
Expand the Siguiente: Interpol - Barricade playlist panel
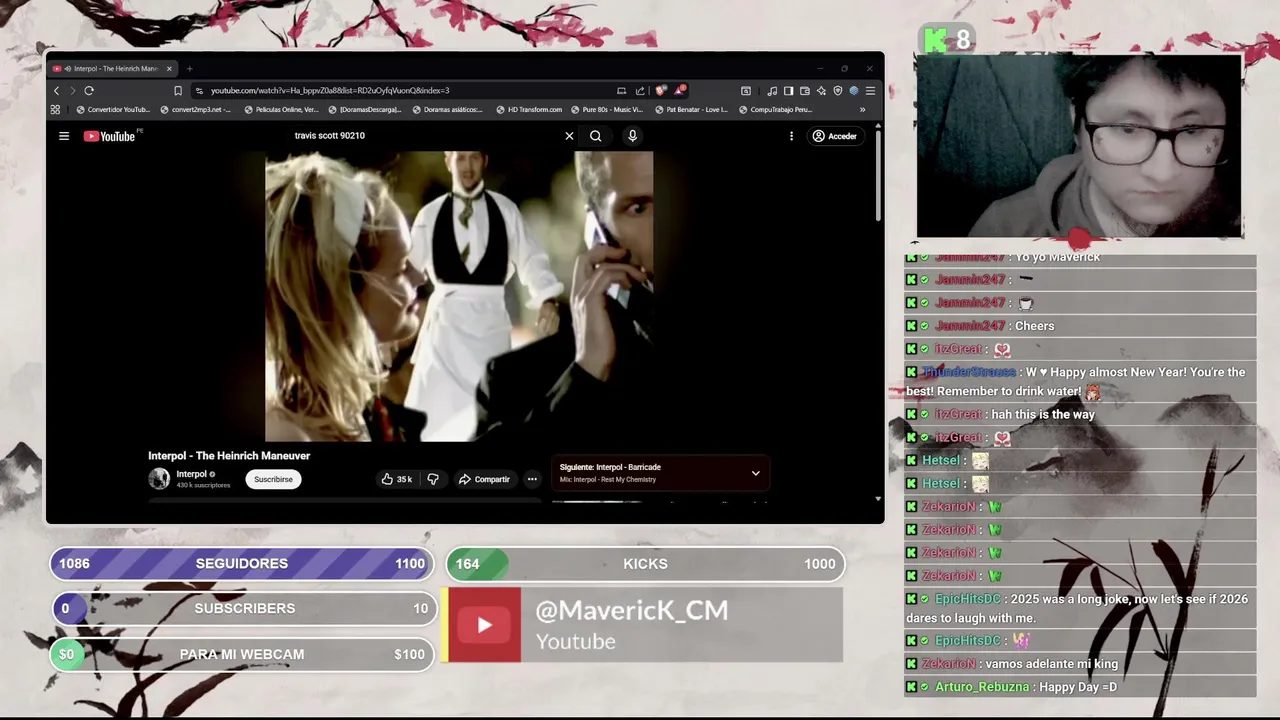click(x=661, y=473)
